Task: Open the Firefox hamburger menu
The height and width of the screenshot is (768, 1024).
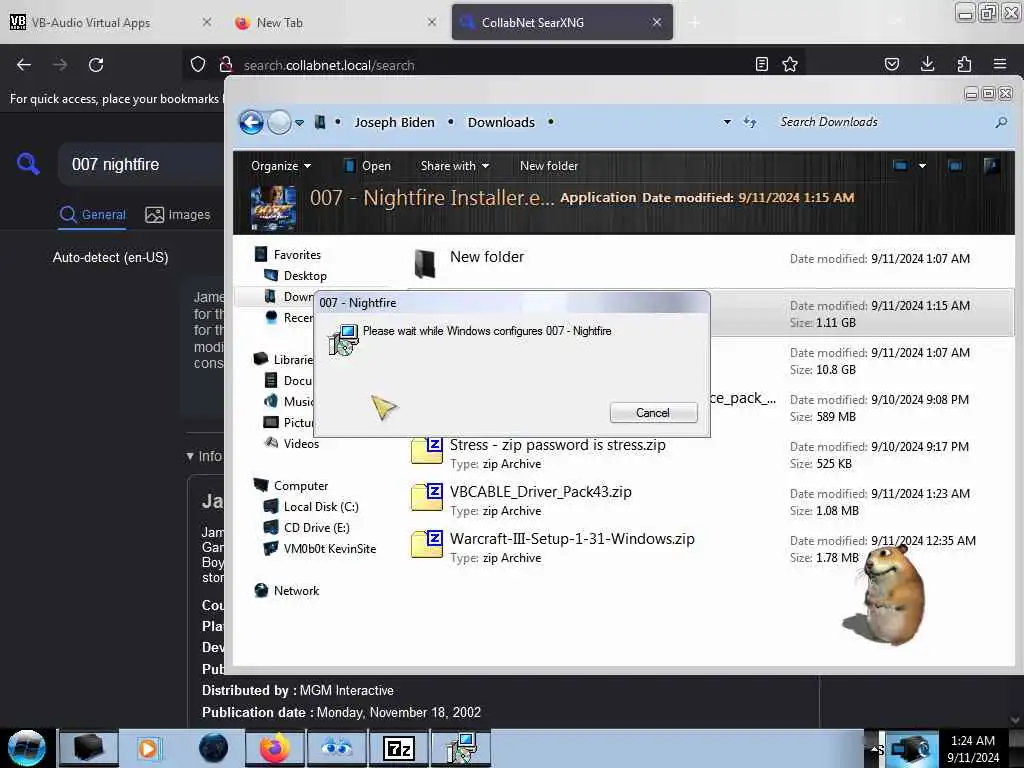Action: (1000, 64)
